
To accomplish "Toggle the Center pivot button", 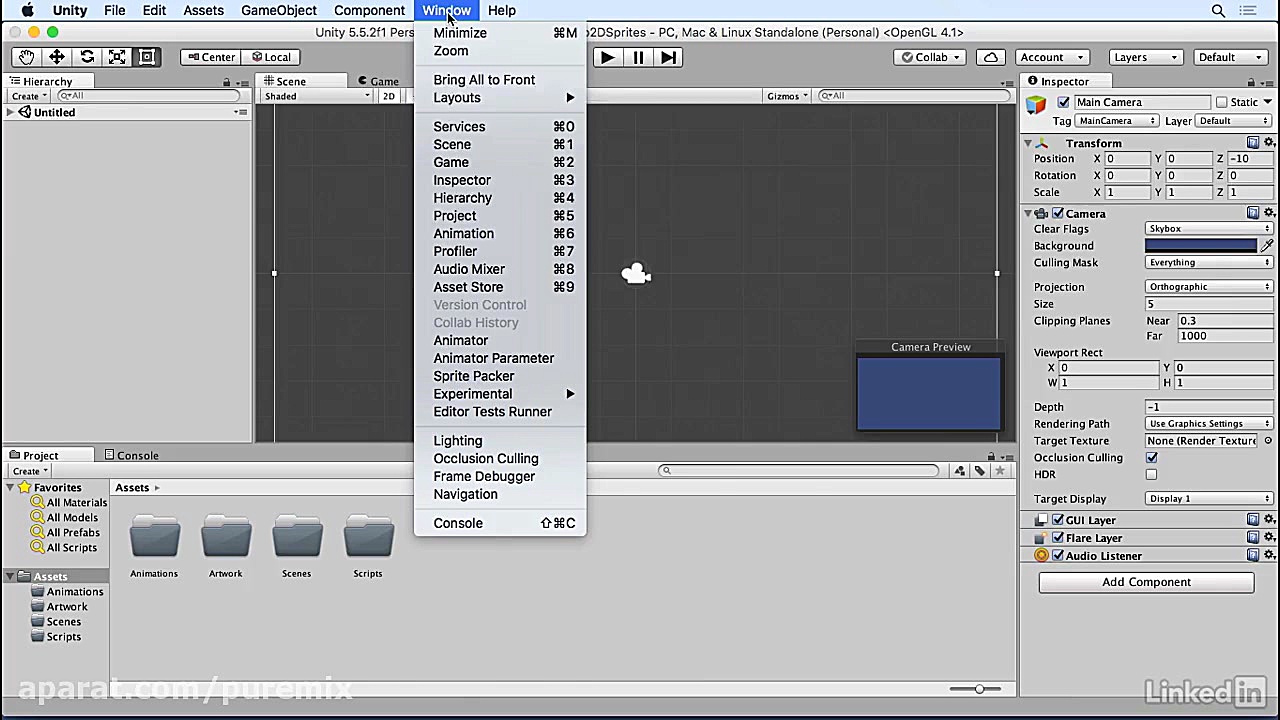I will coord(210,57).
